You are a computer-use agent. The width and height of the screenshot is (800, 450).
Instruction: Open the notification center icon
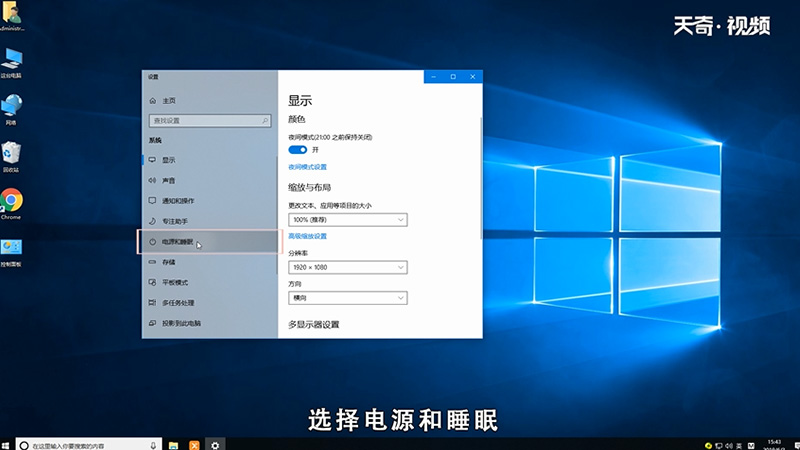pyautogui.click(x=796, y=445)
